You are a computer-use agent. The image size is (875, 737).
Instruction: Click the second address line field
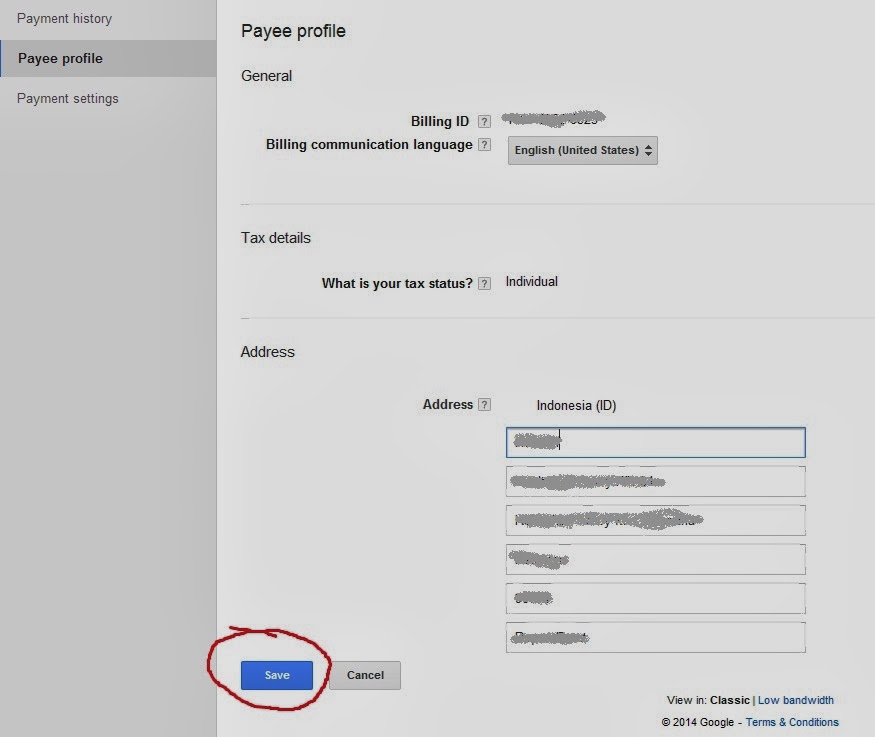pyautogui.click(x=655, y=481)
